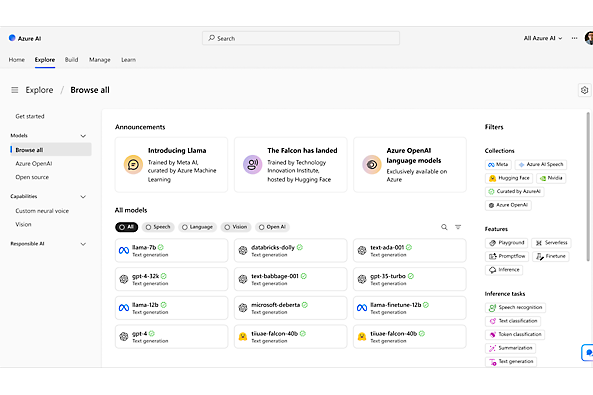
Task: Toggle the Playground feature filter
Action: 506,243
